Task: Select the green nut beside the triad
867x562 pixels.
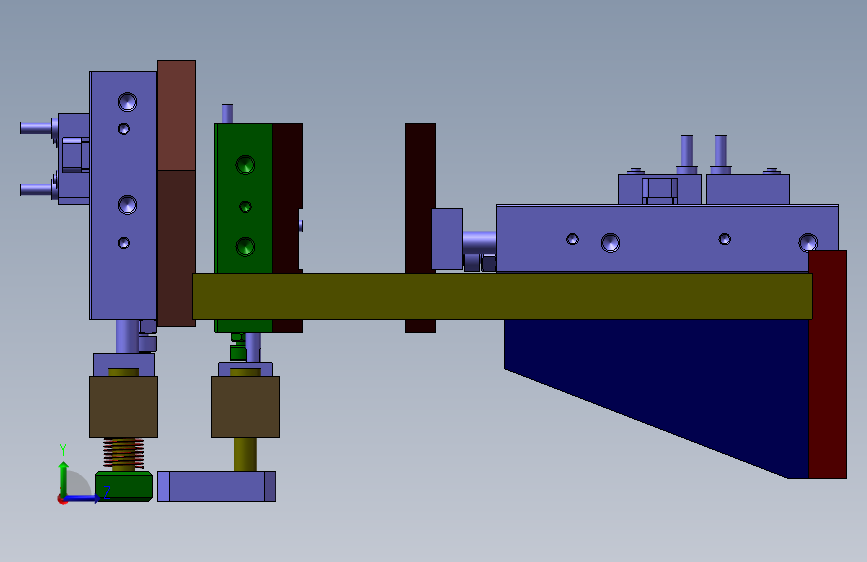Action: click(x=124, y=487)
